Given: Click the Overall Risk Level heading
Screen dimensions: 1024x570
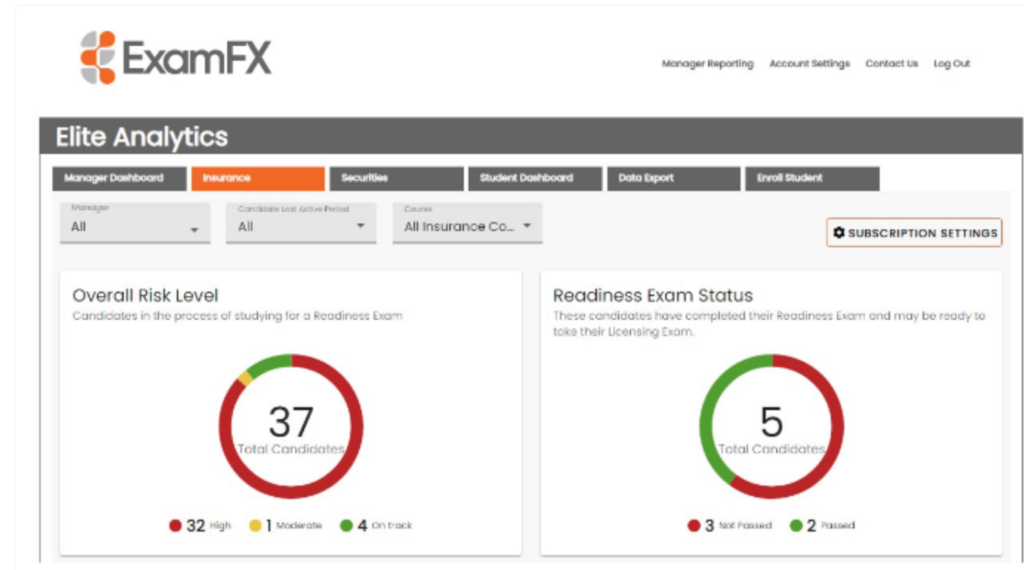Looking at the screenshot, I should [x=145, y=296].
